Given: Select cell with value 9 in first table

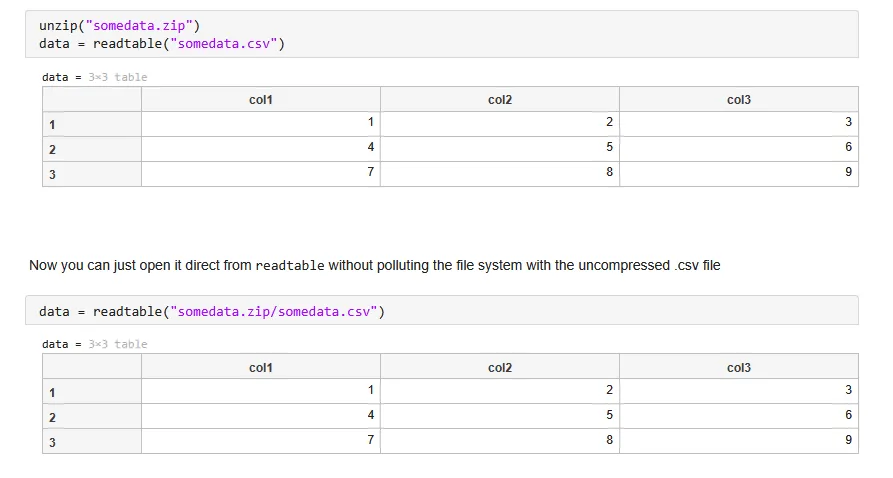Looking at the screenshot, I should pyautogui.click(x=738, y=173).
